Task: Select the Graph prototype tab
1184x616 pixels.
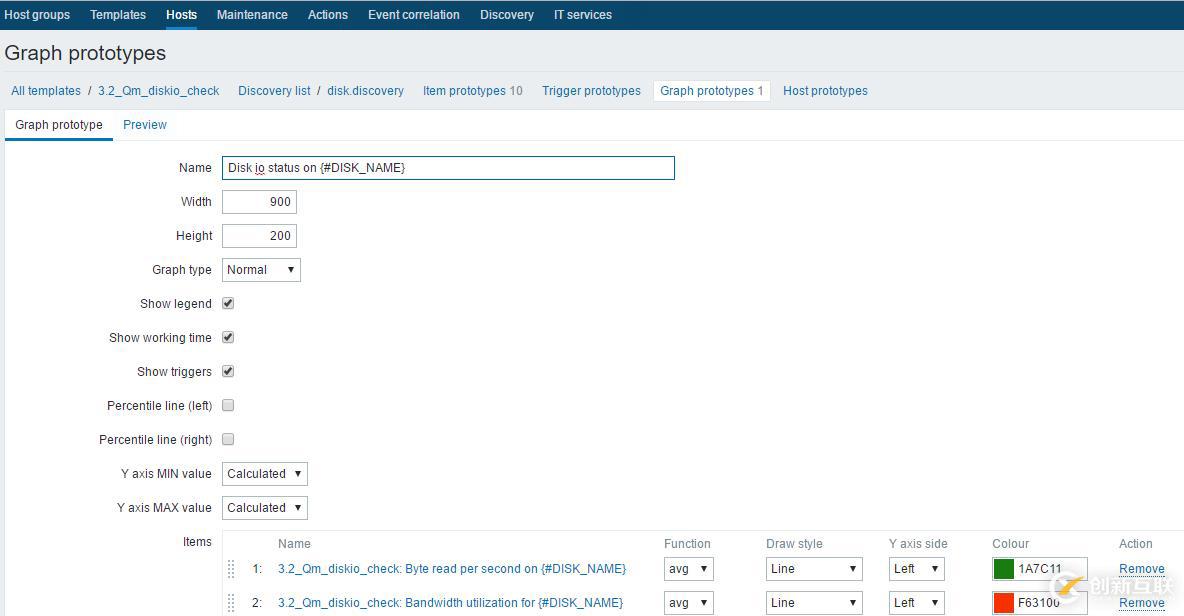Action: [59, 125]
